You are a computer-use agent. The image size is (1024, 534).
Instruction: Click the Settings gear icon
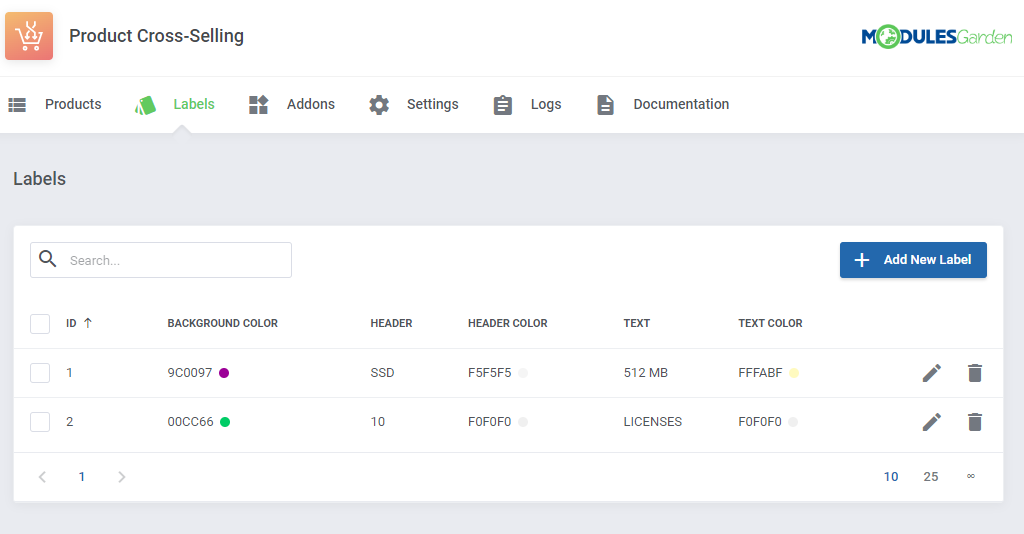click(379, 104)
